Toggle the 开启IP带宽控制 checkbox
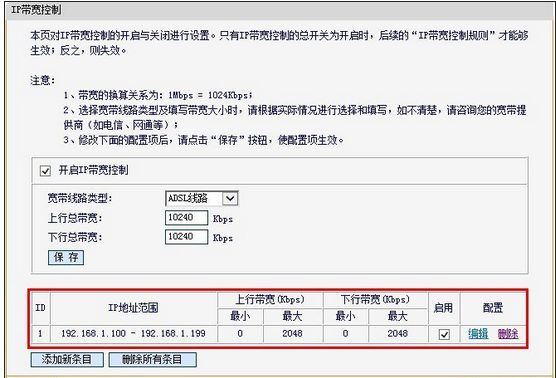556x378 pixels. [x=45, y=171]
